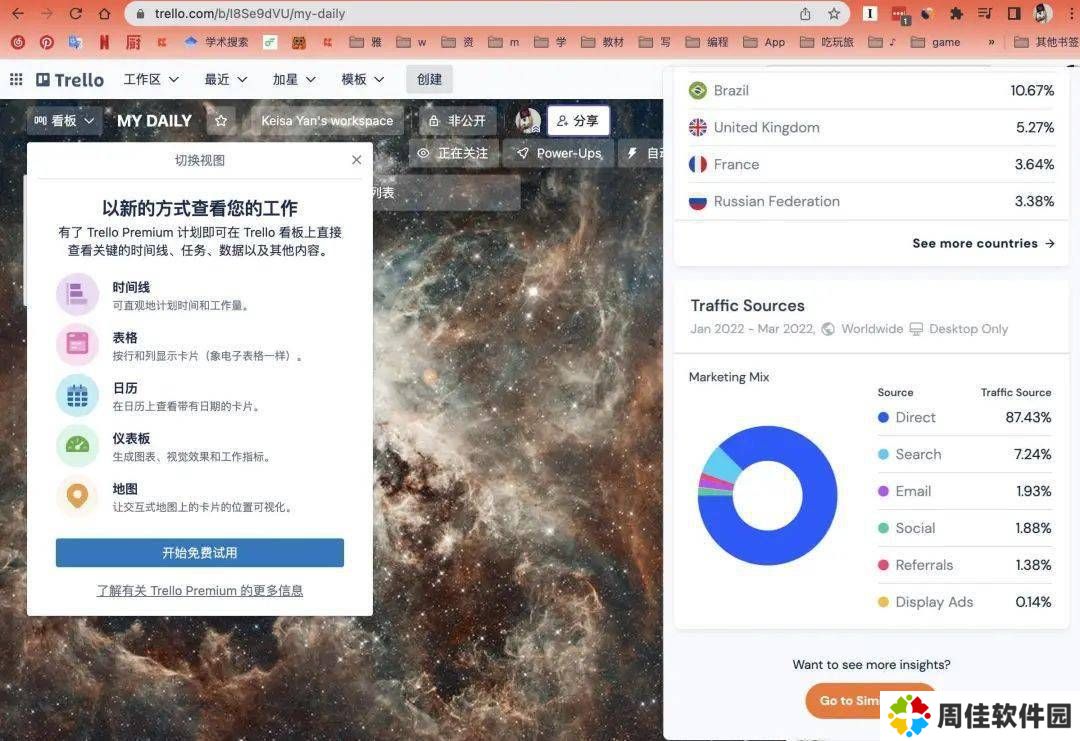Open the 看板 view switcher dropdown

point(64,121)
